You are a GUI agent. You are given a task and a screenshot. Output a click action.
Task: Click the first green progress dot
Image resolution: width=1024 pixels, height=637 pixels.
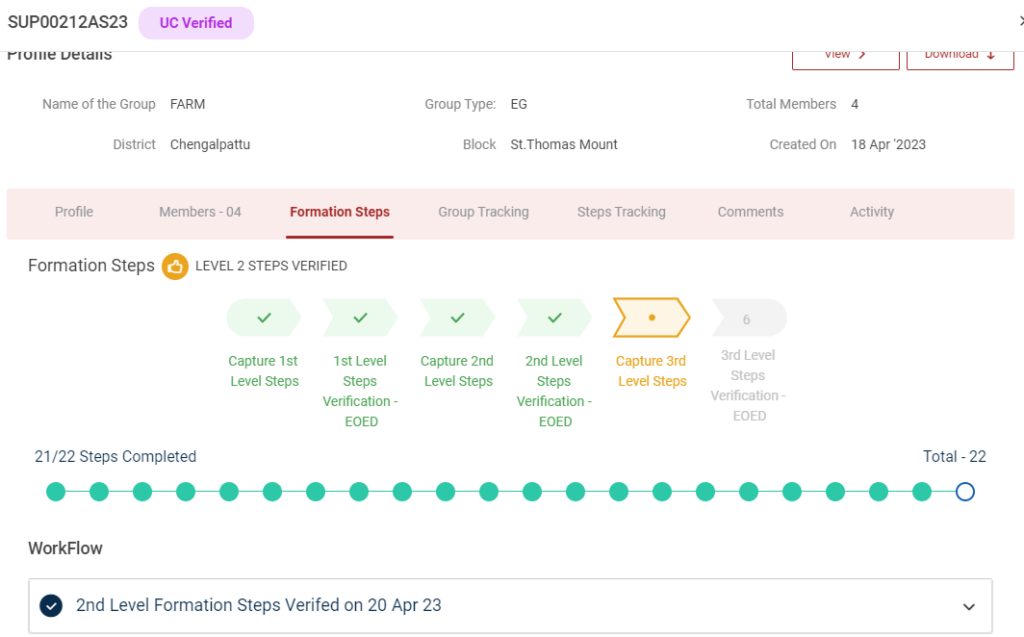pyautogui.click(x=56, y=491)
